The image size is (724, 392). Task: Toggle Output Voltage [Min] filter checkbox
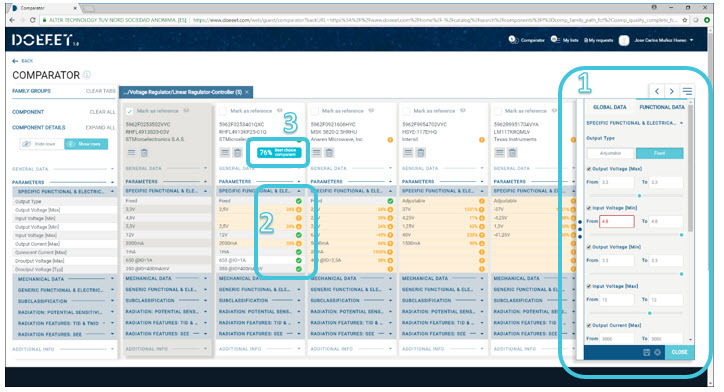[x=589, y=247]
